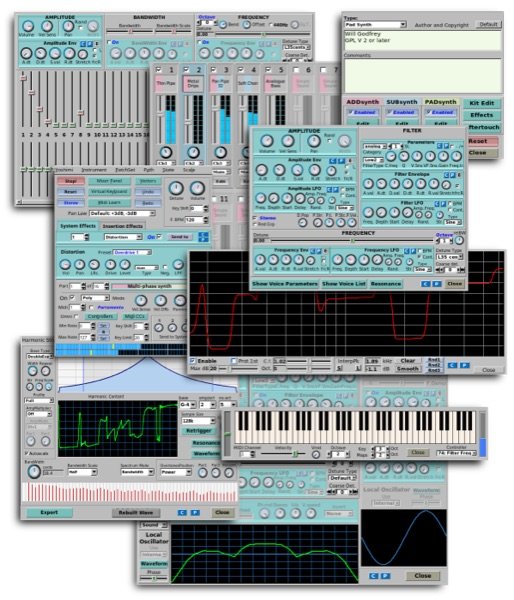Screen dimensions: 514x600
Task: Open the Spectrum Mode dropdown
Action: (x=137, y=472)
